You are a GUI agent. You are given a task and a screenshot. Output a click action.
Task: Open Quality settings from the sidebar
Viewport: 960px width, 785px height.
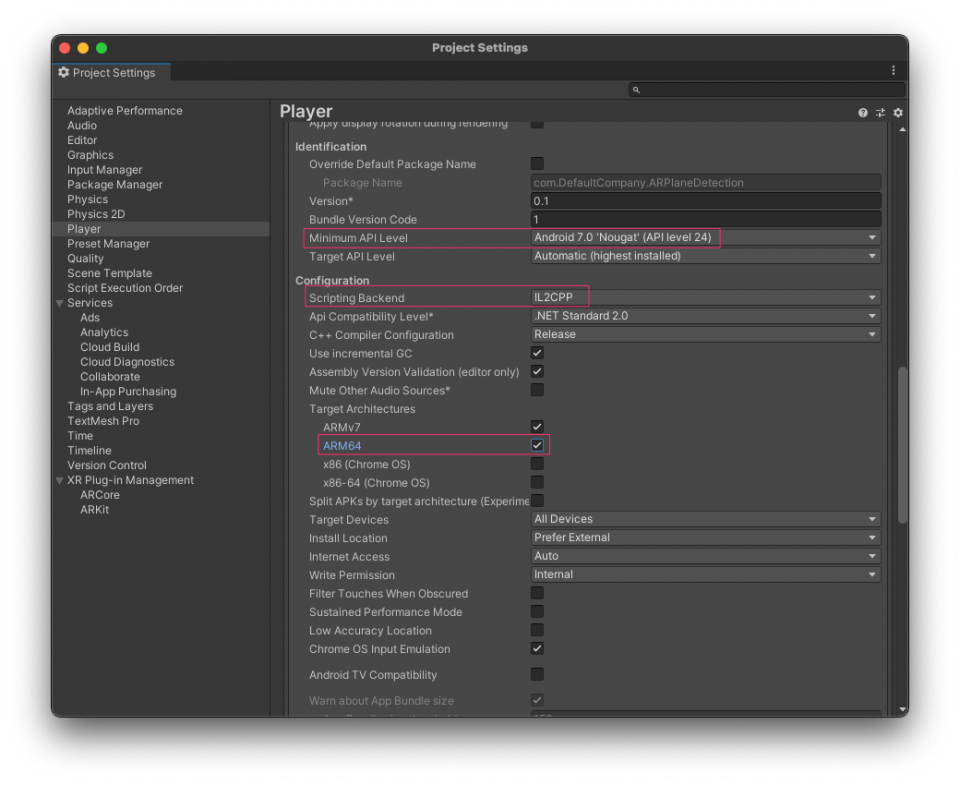click(x=85, y=258)
